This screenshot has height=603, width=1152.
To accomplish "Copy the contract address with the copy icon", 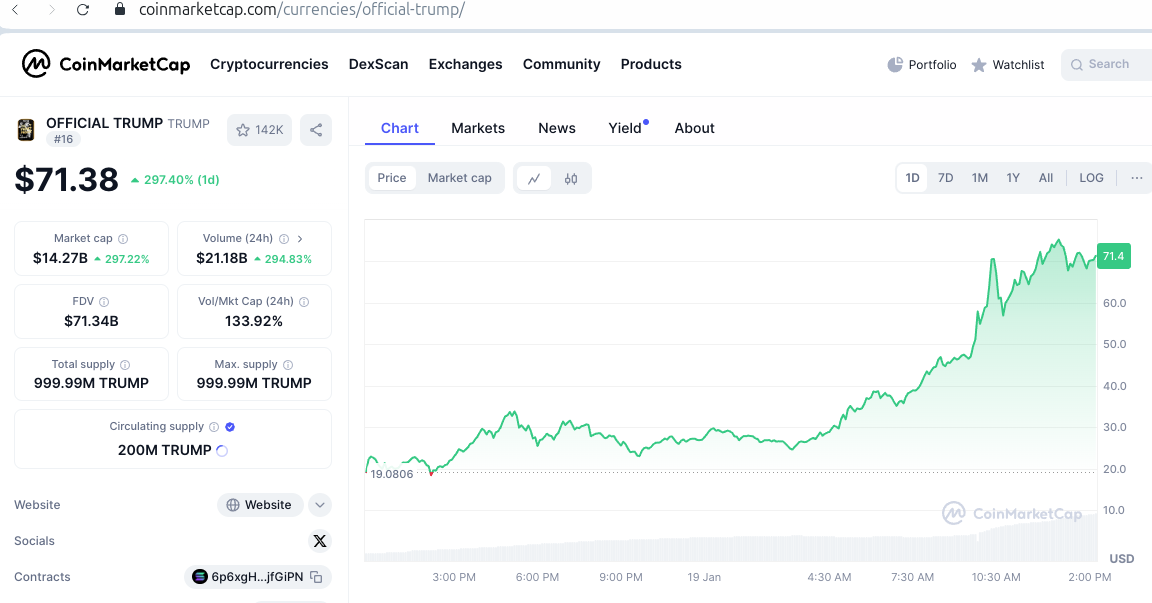I will (316, 577).
